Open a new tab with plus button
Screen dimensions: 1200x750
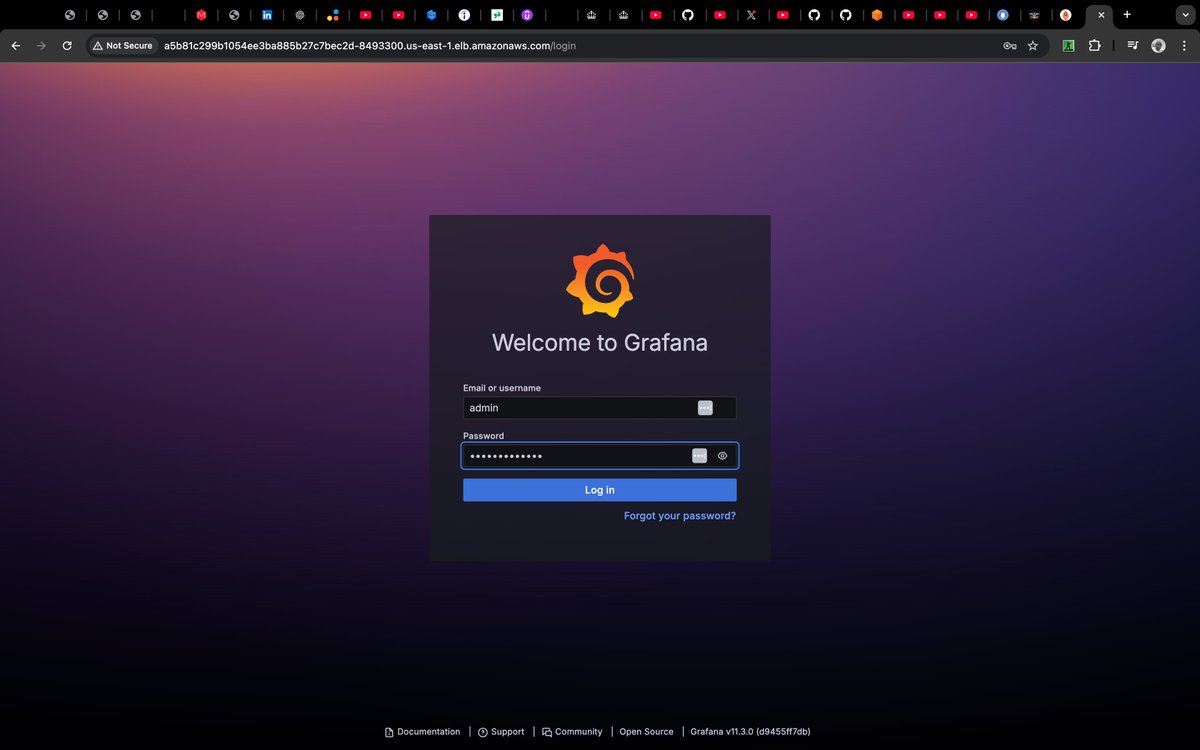[x=1127, y=15]
